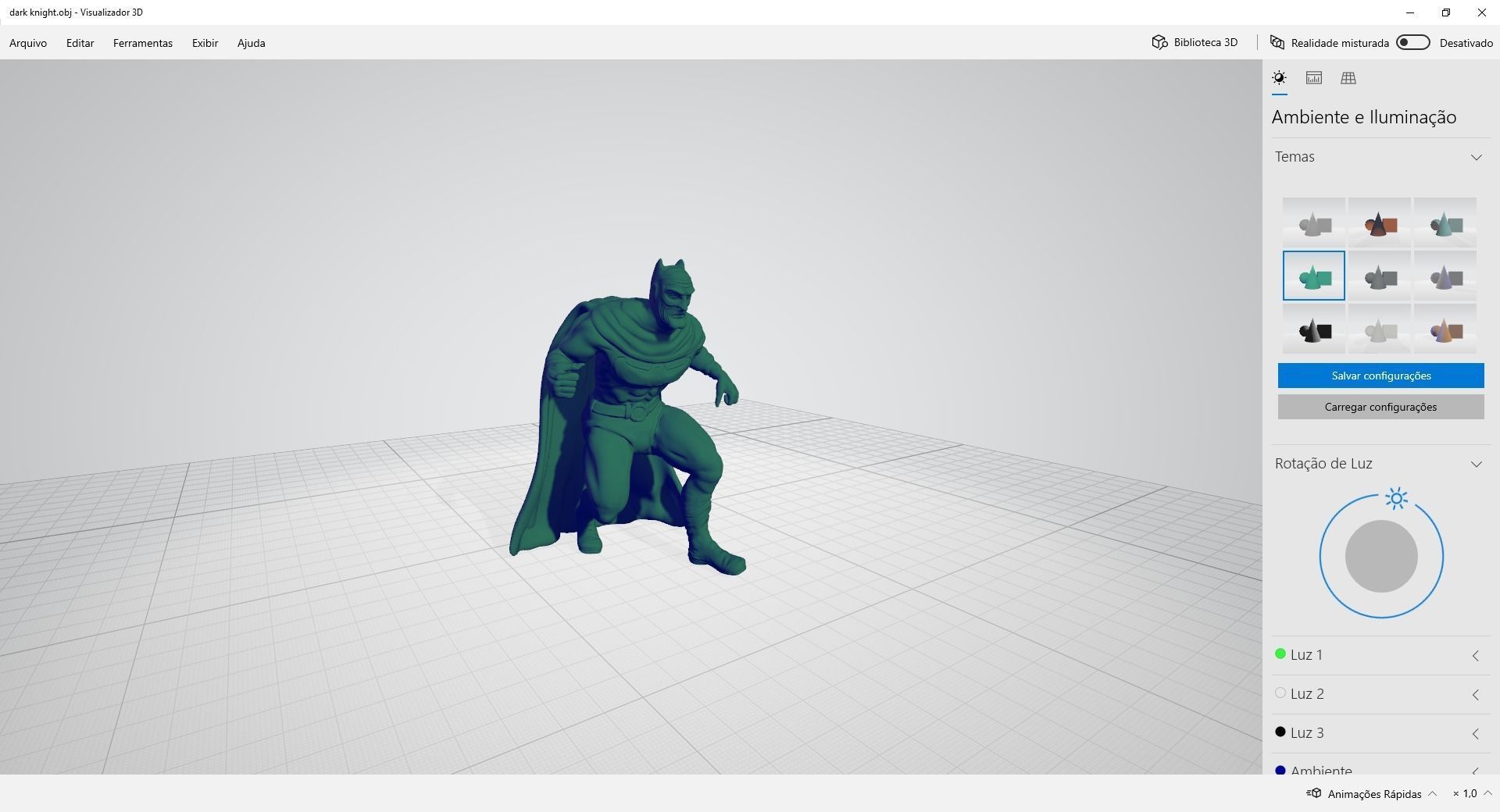The image size is (1500, 812).
Task: Expand the Ambiente light settings
Action: (x=1476, y=771)
